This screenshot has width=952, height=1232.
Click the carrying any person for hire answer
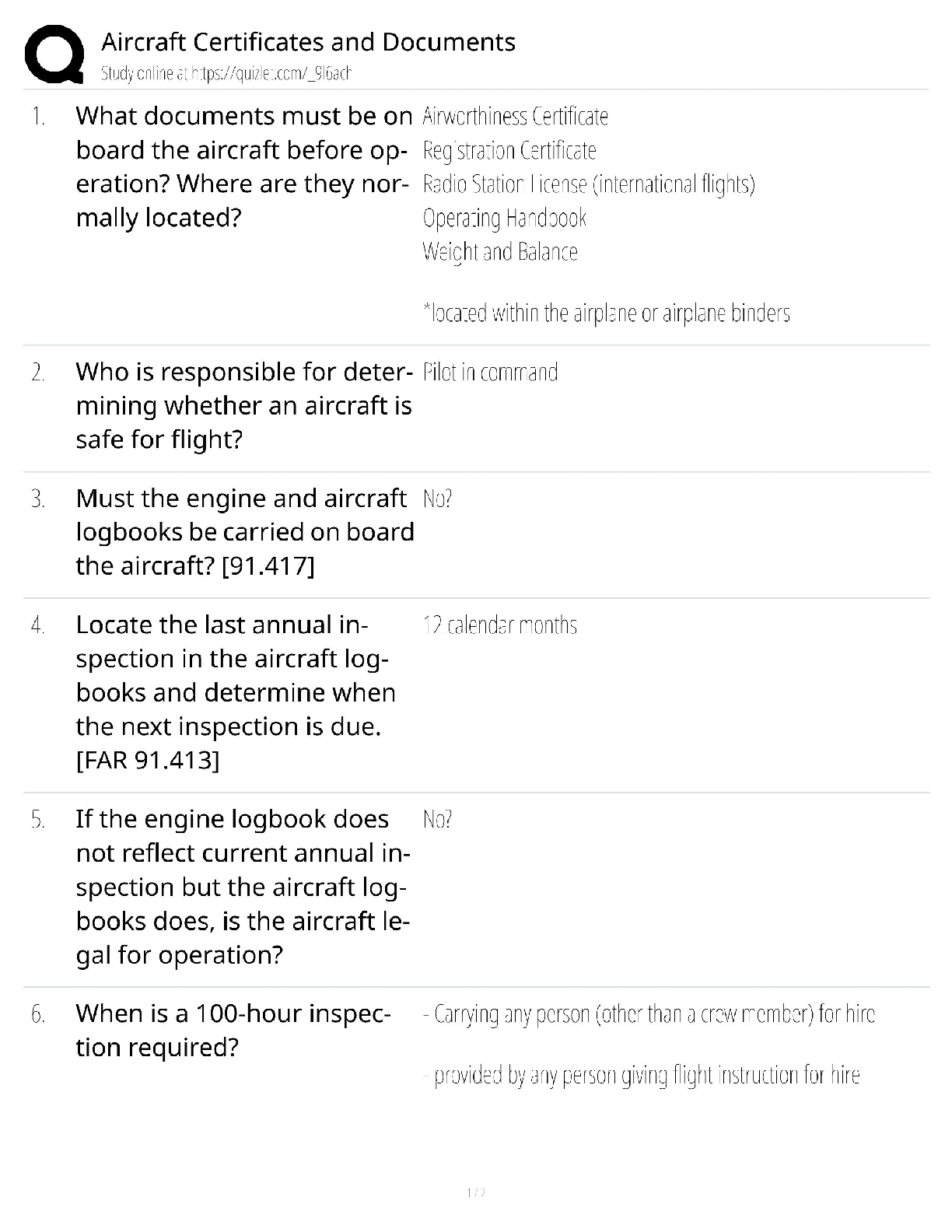coord(649,1014)
